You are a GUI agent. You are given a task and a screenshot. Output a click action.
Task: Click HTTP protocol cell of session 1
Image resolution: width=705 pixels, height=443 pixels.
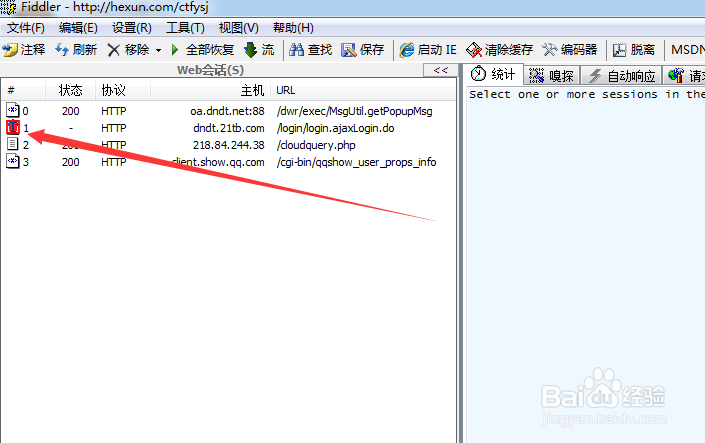pyautogui.click(x=114, y=128)
